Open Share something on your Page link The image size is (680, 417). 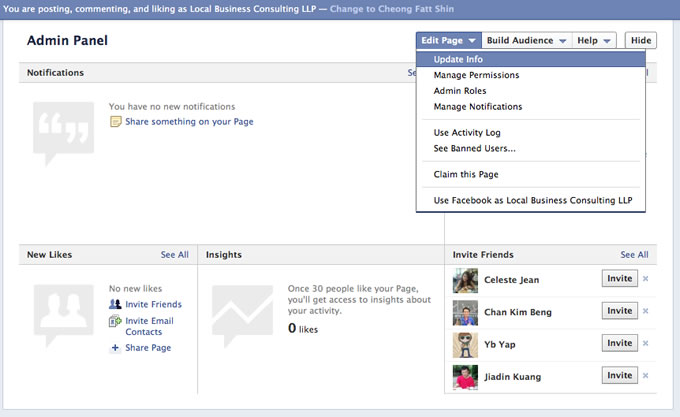click(189, 122)
